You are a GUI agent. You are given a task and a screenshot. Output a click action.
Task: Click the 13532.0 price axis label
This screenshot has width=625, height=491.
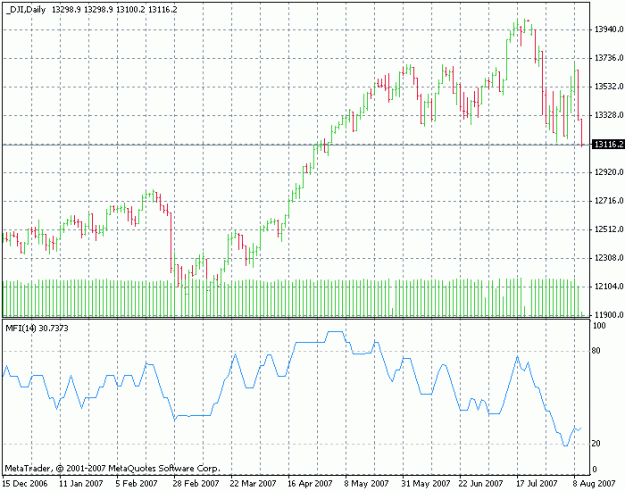pos(609,86)
